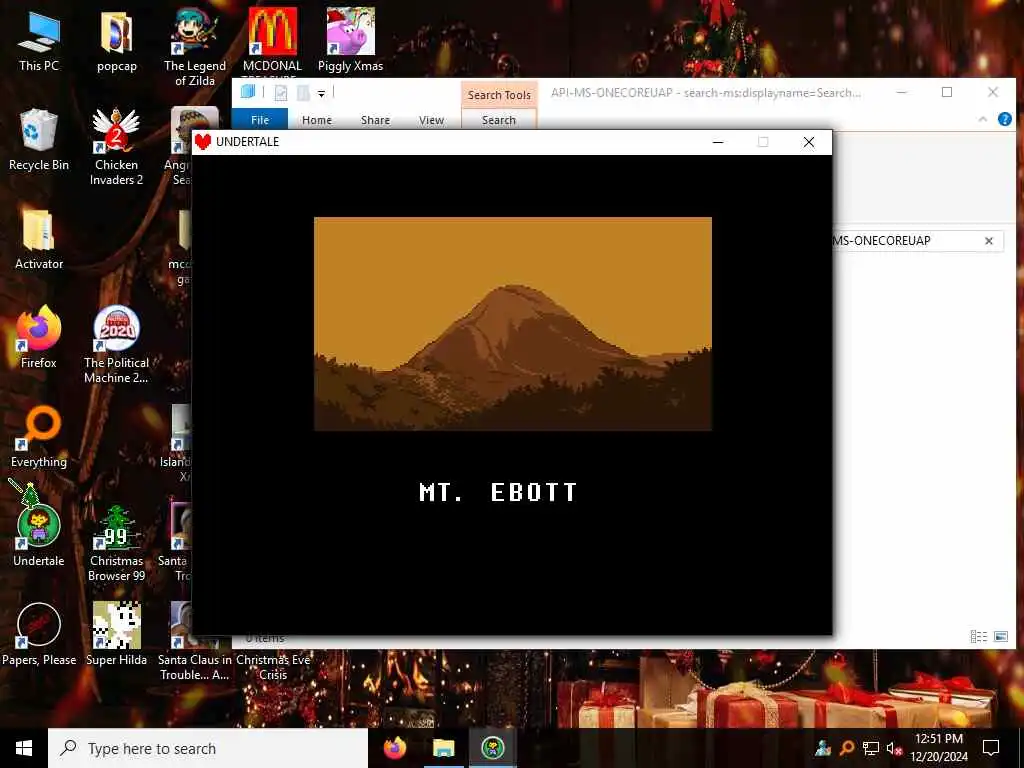Launch The Political Machine 2020 shortcut
Viewport: 1024px width, 768px height.
tap(116, 345)
